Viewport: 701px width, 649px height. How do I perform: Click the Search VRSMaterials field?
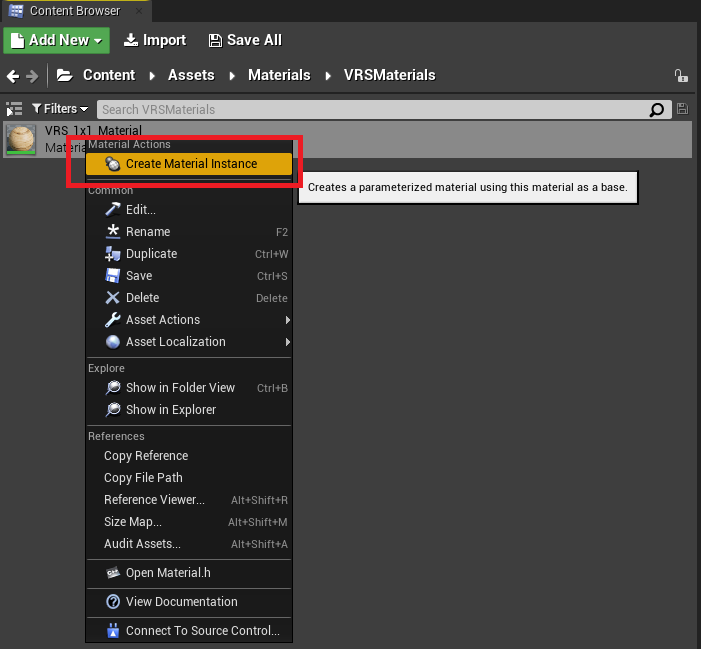coord(384,110)
